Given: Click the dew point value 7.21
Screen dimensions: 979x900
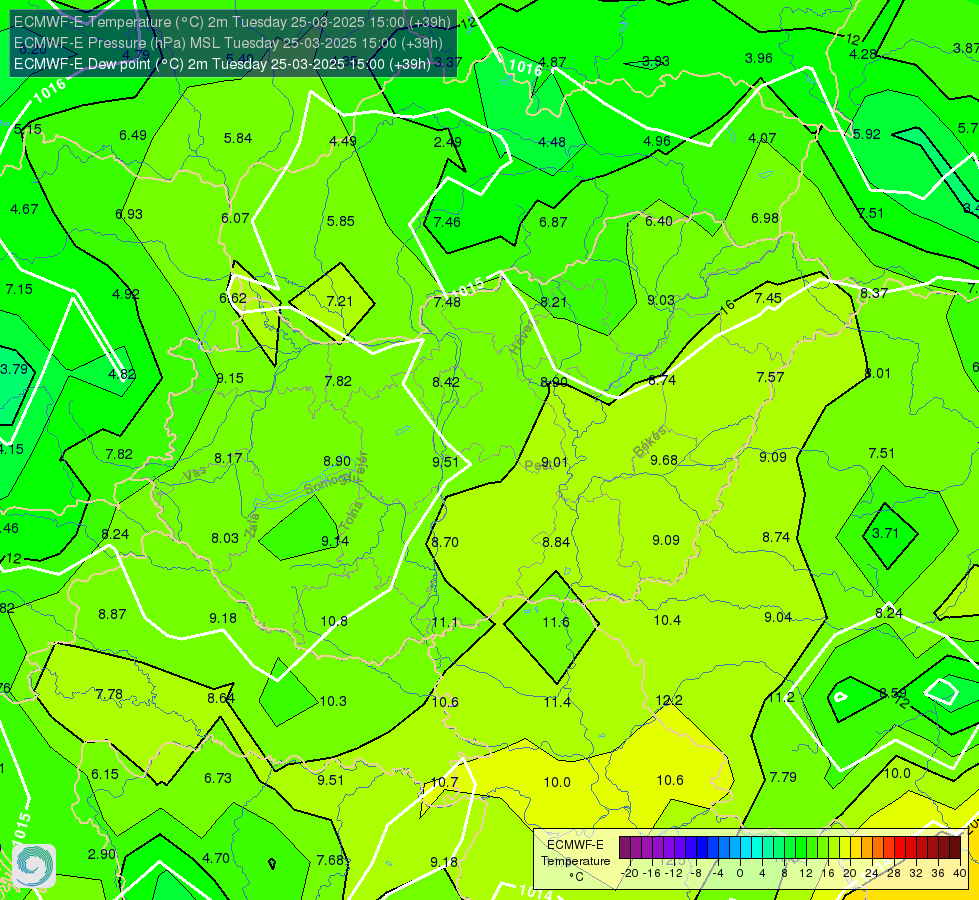Looking at the screenshot, I should click(x=340, y=302).
